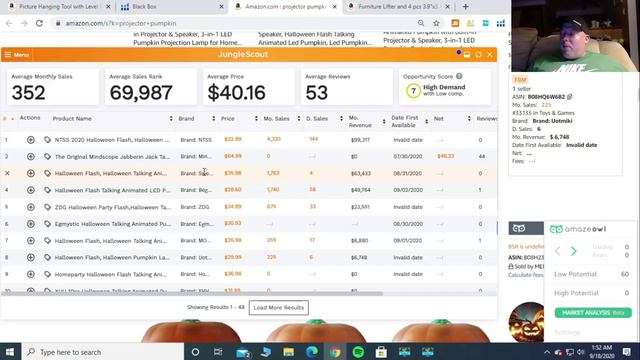Sort table by row number column
Screen dimensions: 640x360
click(13, 119)
